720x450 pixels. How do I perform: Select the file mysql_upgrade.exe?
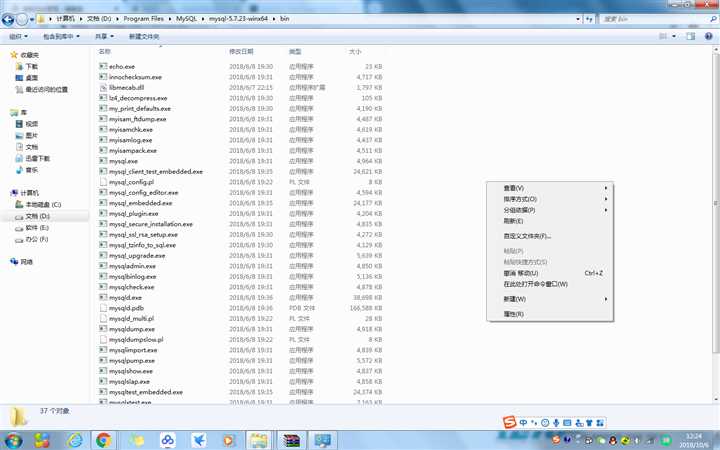(137, 255)
